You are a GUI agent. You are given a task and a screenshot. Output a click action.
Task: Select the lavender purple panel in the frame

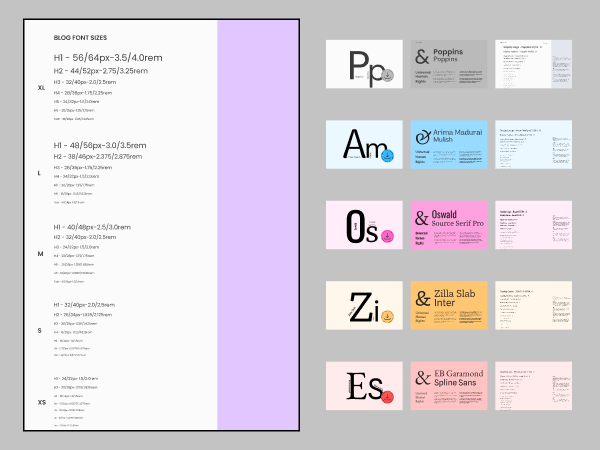tap(258, 225)
